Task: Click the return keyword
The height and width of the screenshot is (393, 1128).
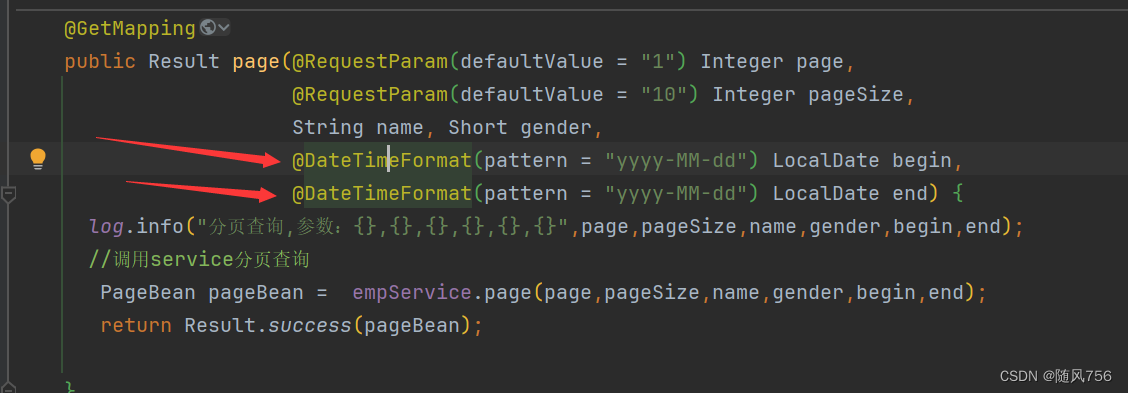Action: click(x=136, y=326)
